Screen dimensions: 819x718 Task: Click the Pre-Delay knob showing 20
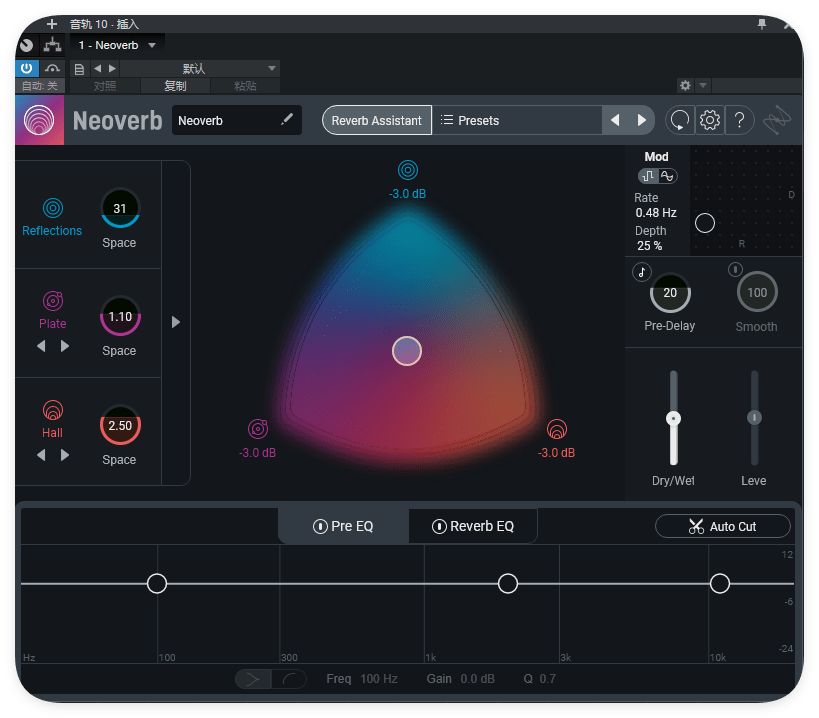670,293
